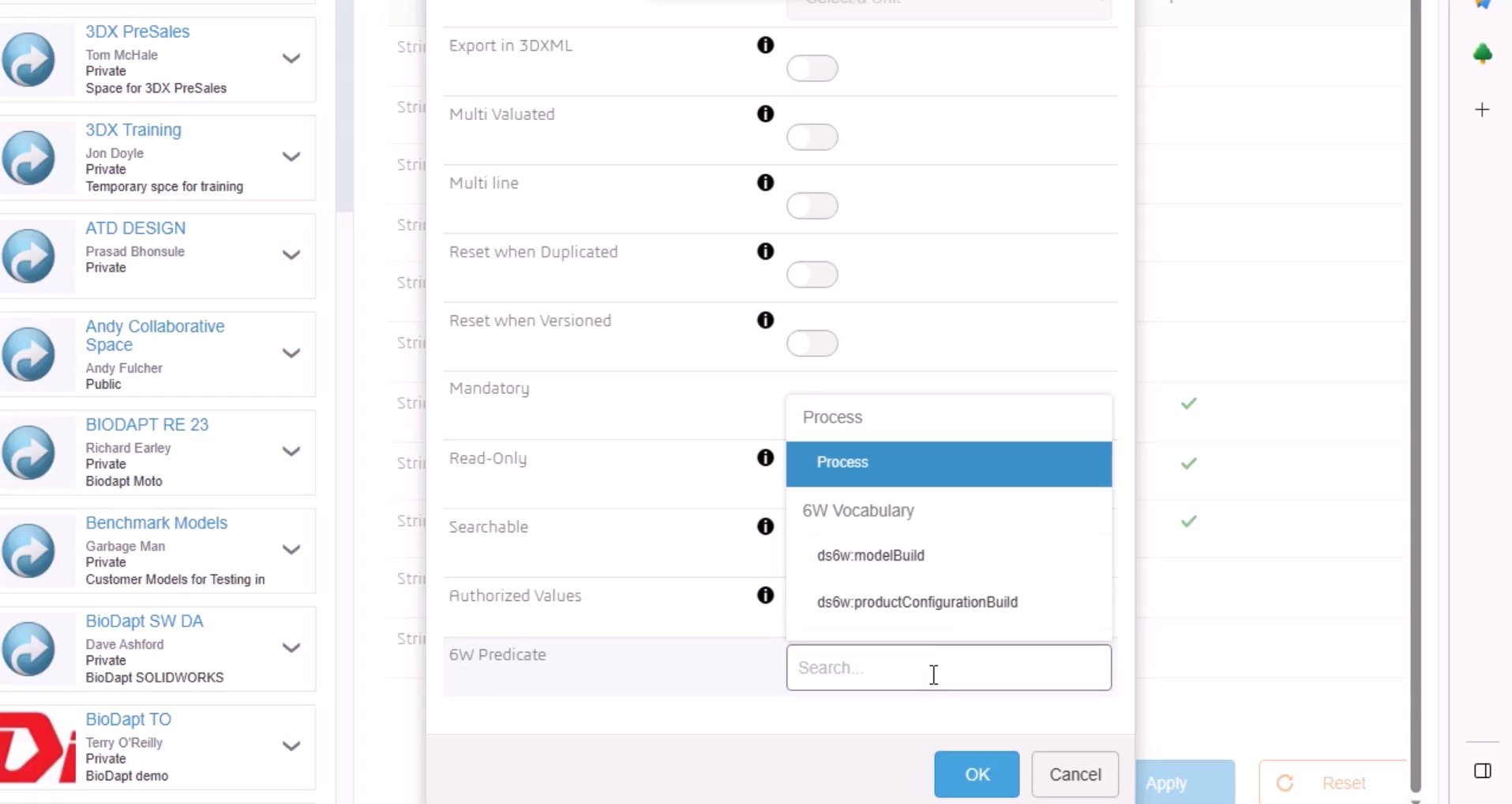Toggle the Export in 3DXML switch

(812, 69)
